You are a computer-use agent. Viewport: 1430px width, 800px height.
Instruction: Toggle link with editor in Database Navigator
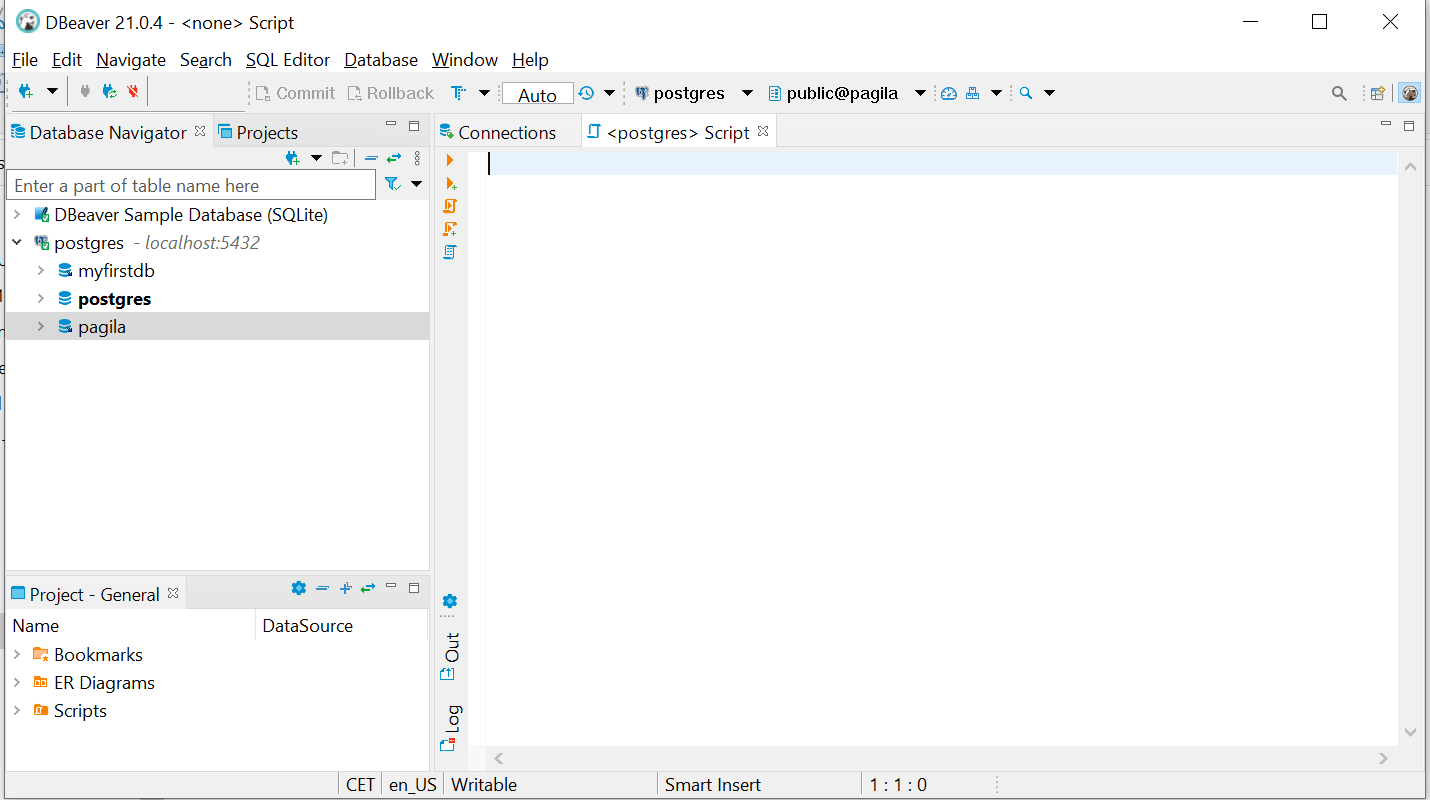(394, 158)
